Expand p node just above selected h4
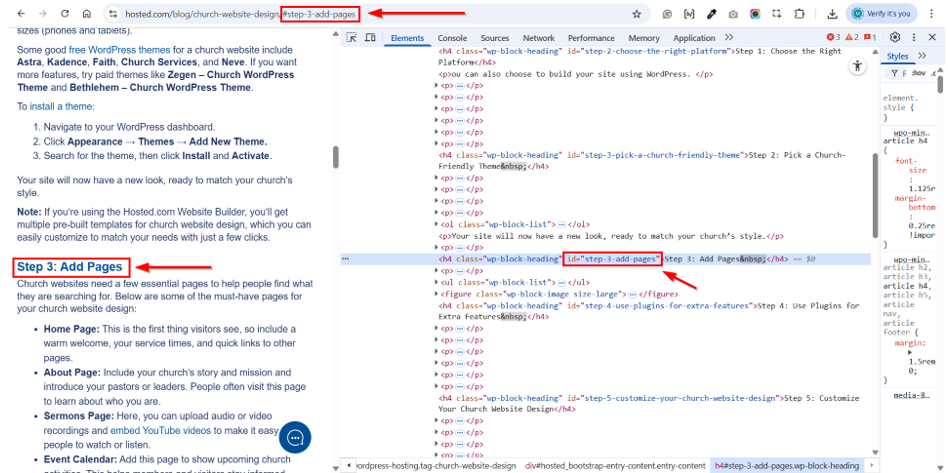The height and width of the screenshot is (473, 948). tap(437, 247)
